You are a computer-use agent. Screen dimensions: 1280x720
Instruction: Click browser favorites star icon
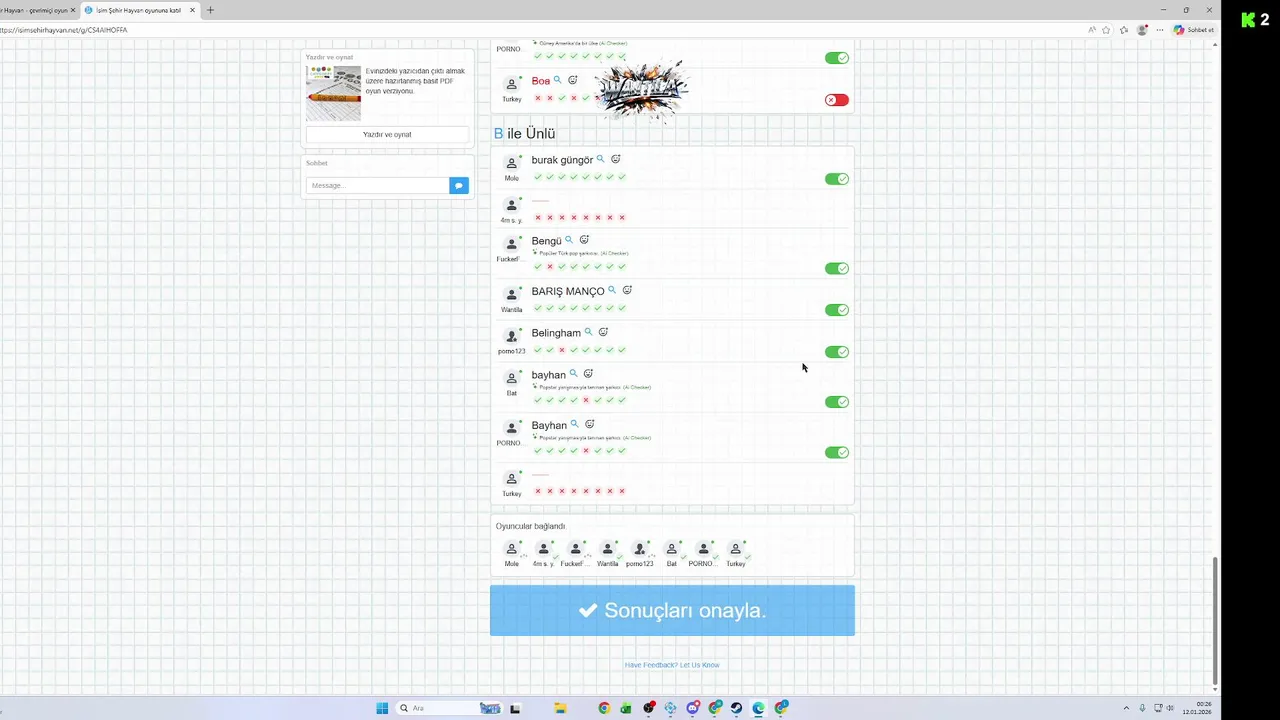1106,30
